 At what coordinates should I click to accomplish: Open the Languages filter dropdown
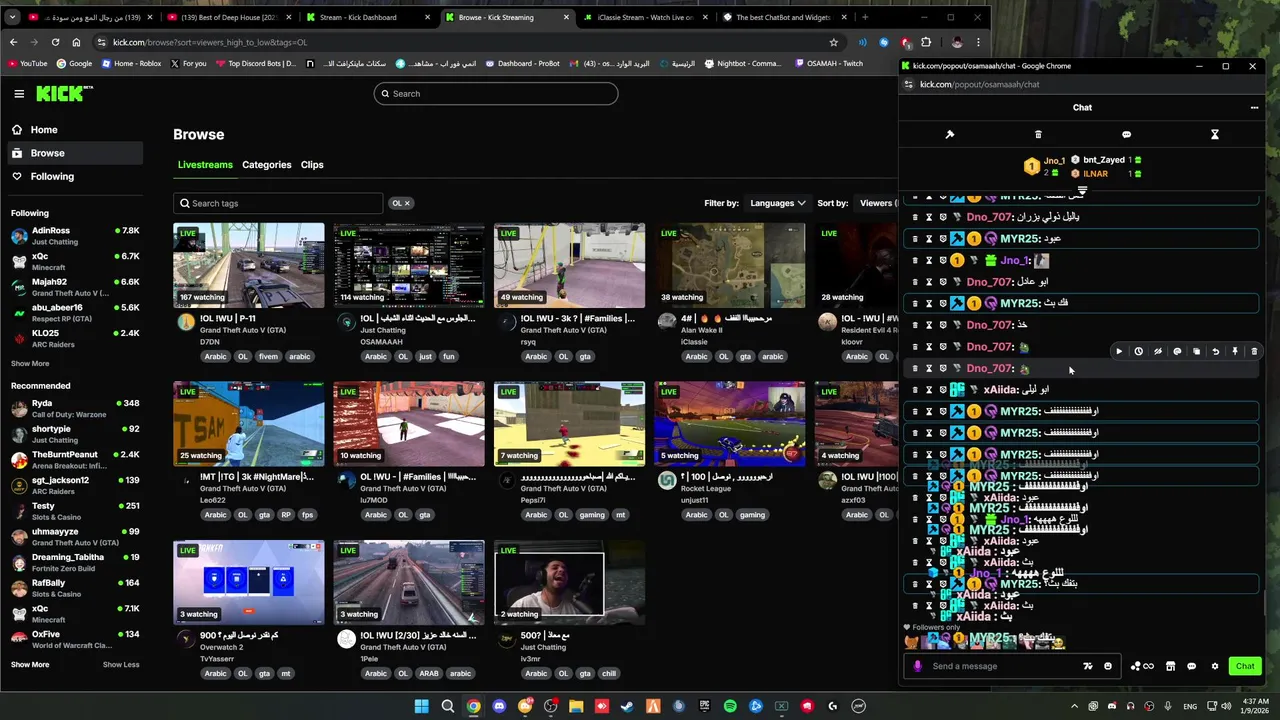[777, 203]
